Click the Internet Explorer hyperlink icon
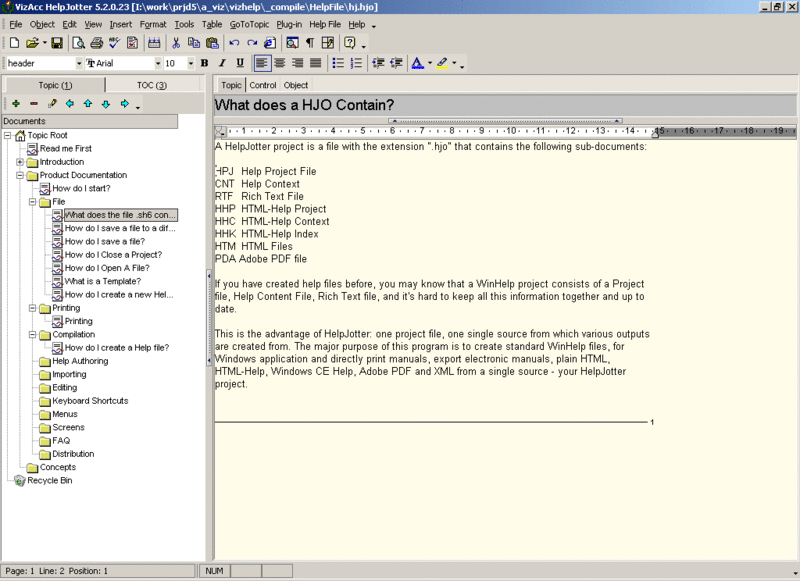 [270, 43]
